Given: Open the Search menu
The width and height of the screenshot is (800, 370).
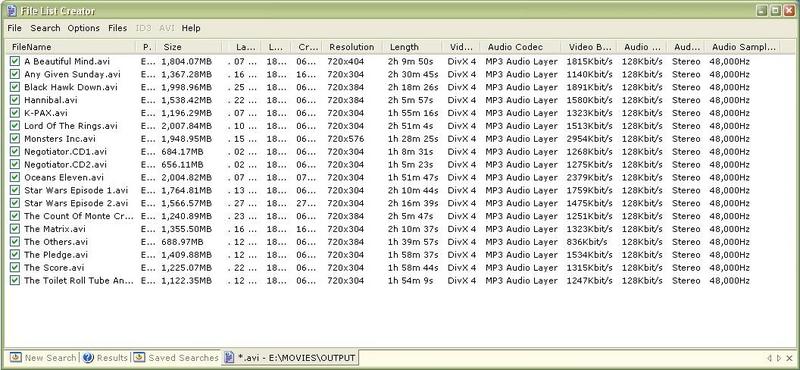Looking at the screenshot, I should 45,28.
